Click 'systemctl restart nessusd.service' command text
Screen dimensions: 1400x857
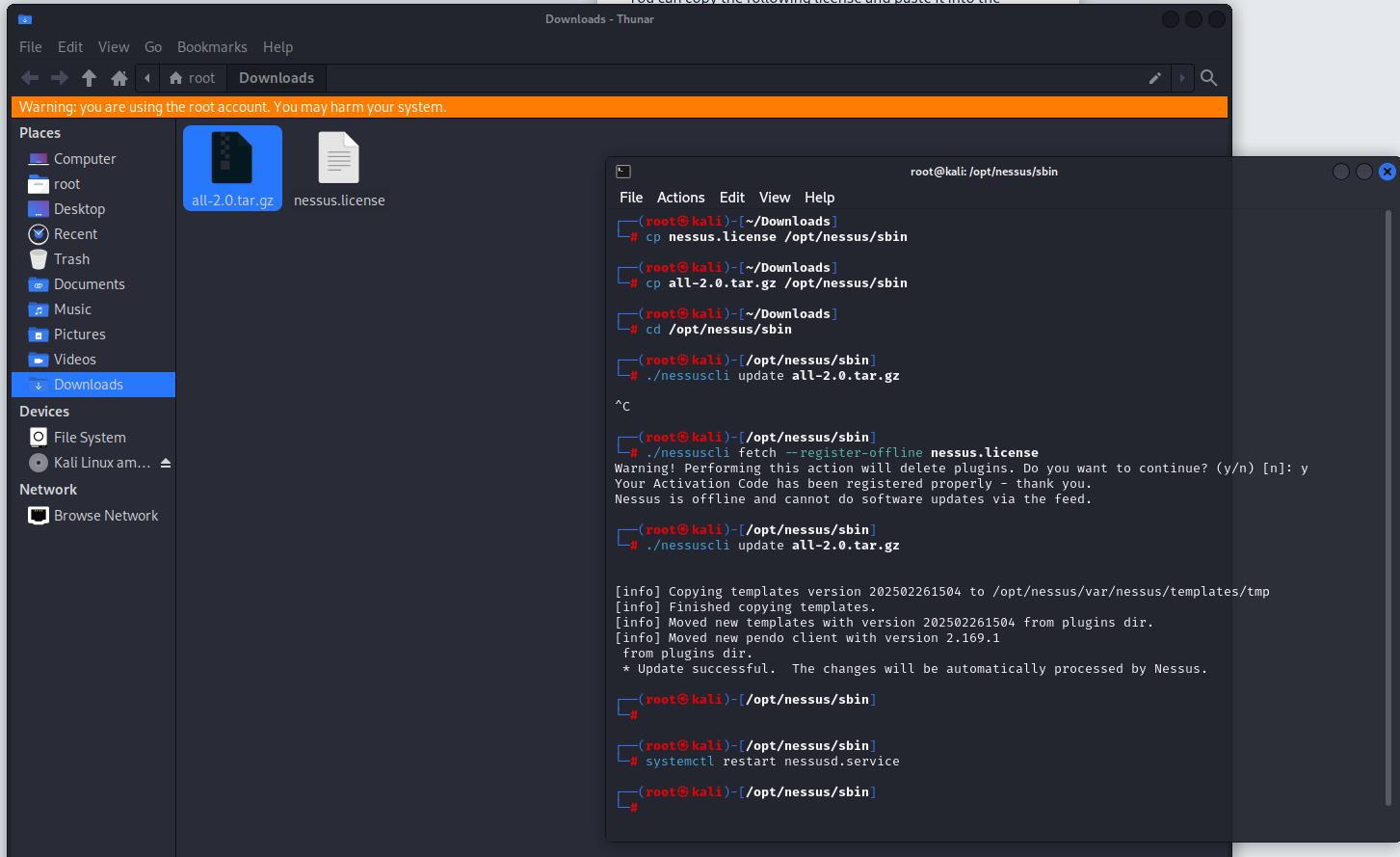(773, 762)
